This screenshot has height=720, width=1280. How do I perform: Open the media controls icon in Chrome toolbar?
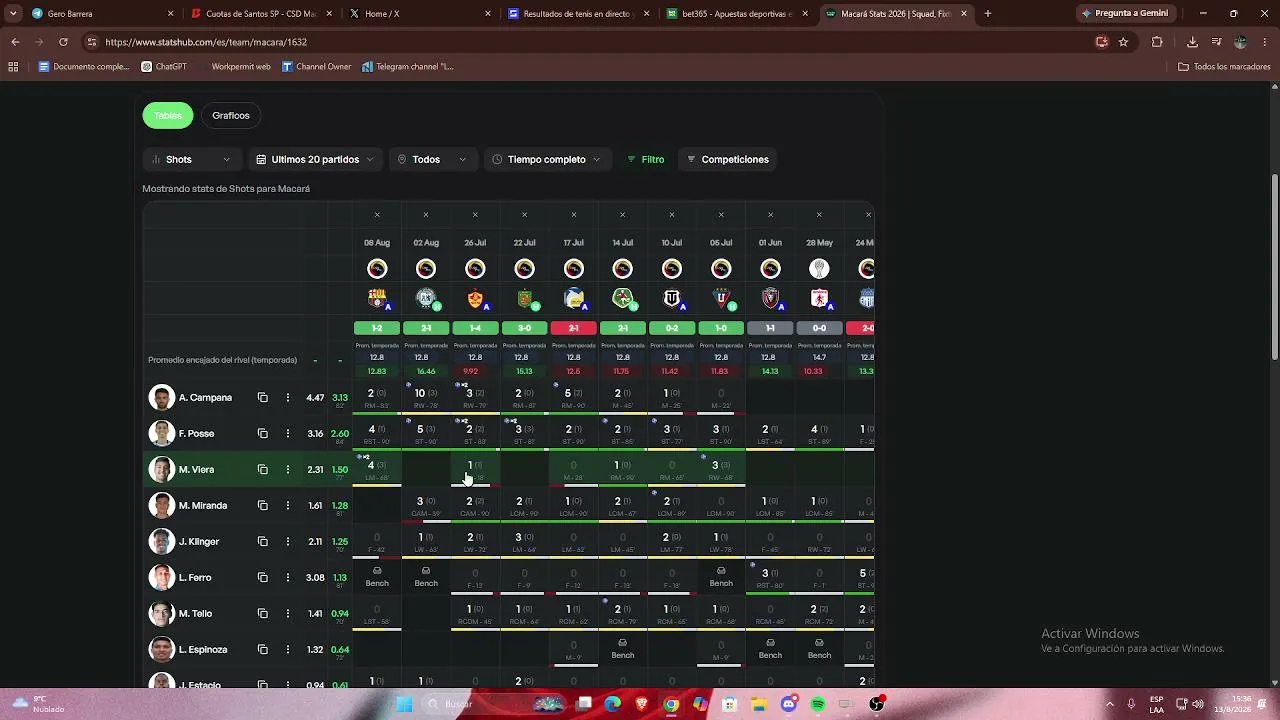(1216, 42)
